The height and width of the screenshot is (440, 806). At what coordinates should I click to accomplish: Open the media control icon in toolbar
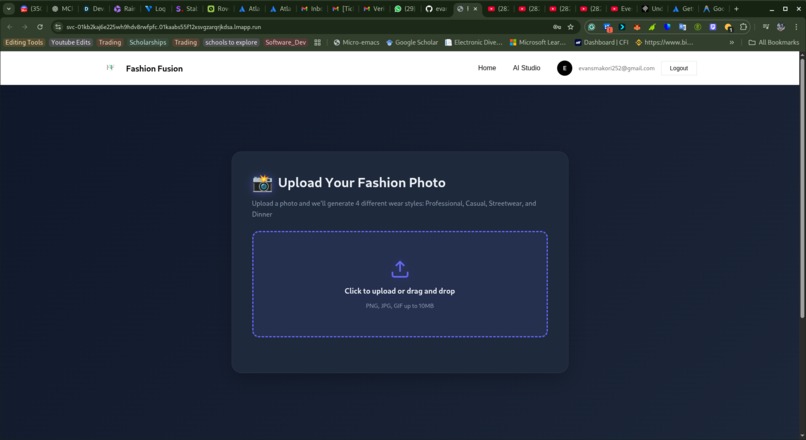pyautogui.click(x=765, y=27)
